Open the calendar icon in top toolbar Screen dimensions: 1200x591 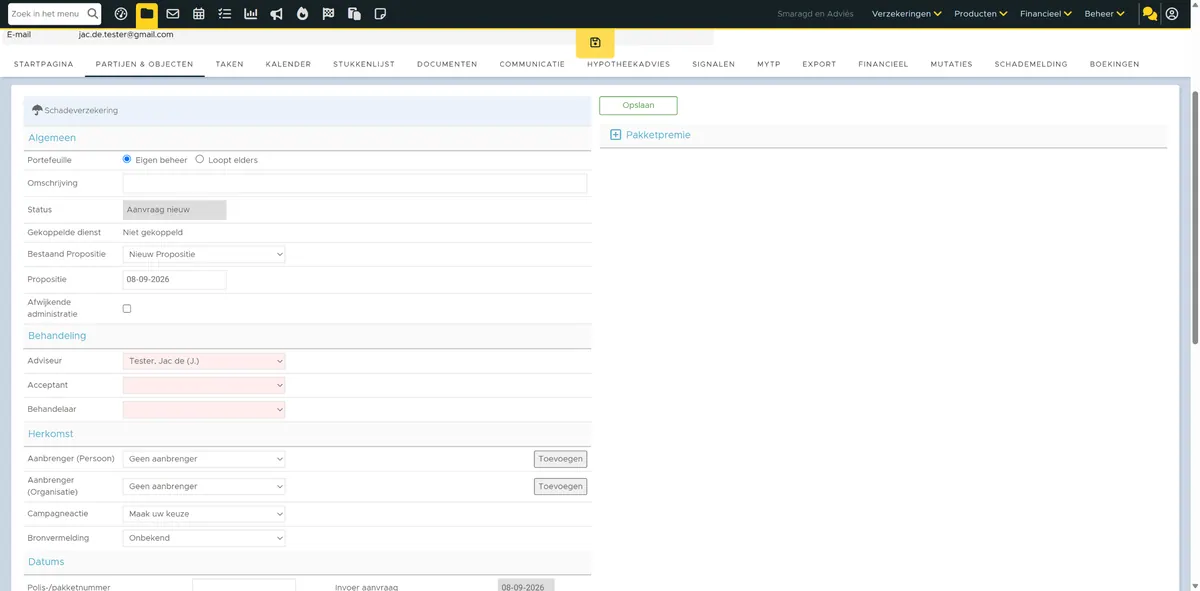[199, 14]
